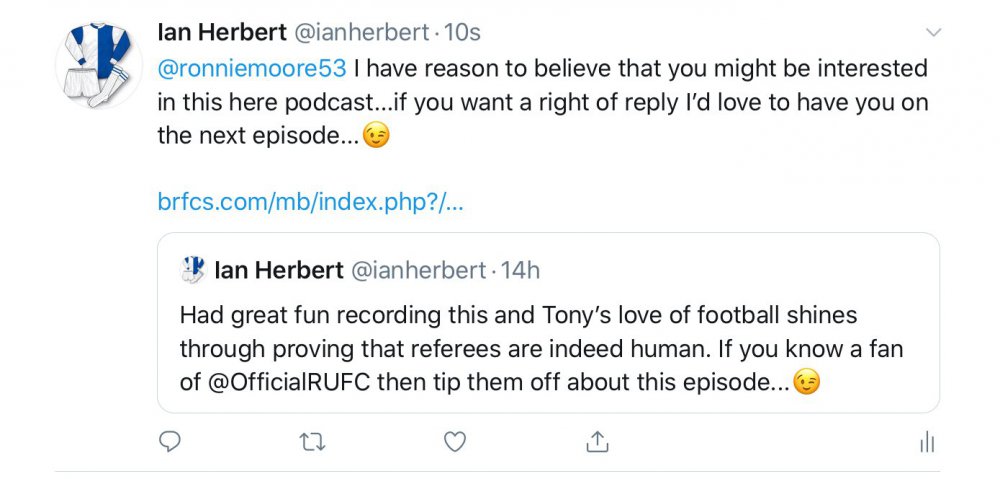This screenshot has width=1000, height=479.
Task: Like the tweet with heart icon
Action: tap(455, 441)
